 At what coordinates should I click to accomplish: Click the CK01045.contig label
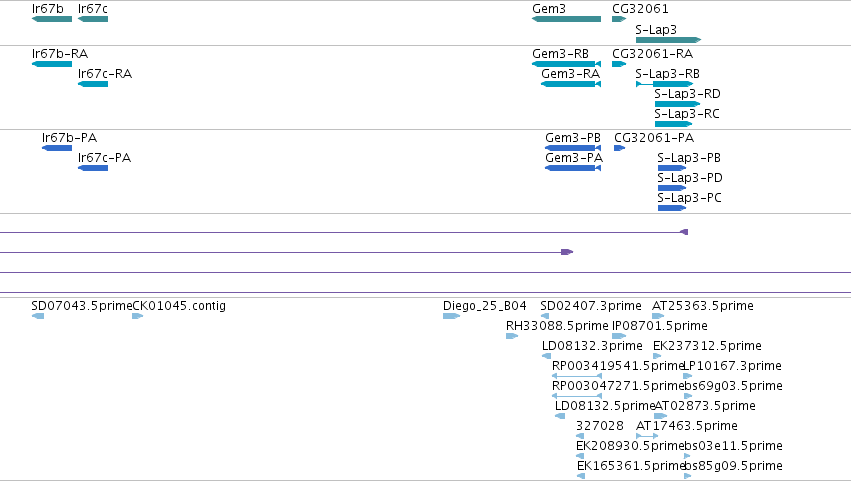pos(179,306)
